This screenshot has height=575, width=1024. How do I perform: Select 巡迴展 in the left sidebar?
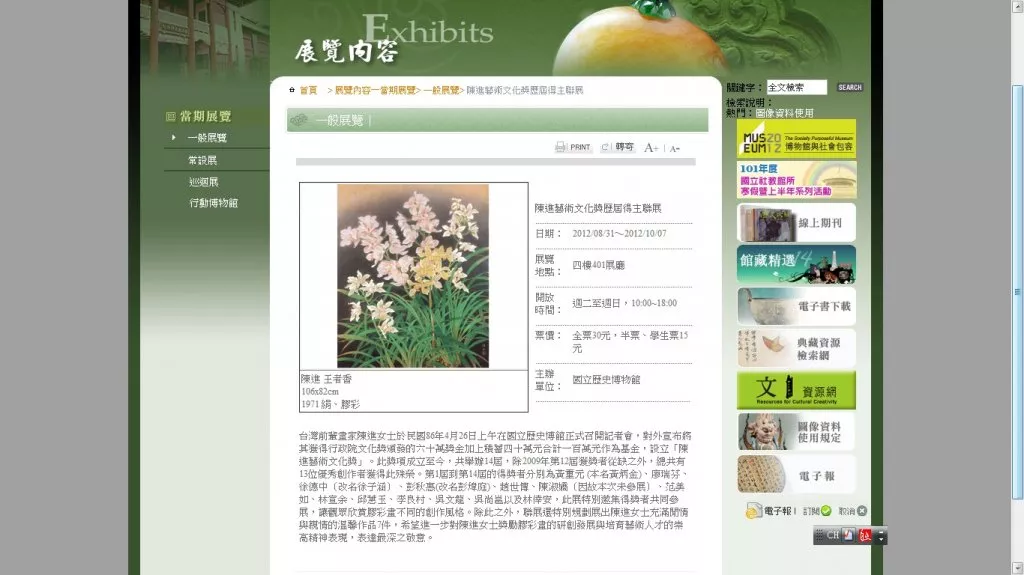tap(203, 182)
